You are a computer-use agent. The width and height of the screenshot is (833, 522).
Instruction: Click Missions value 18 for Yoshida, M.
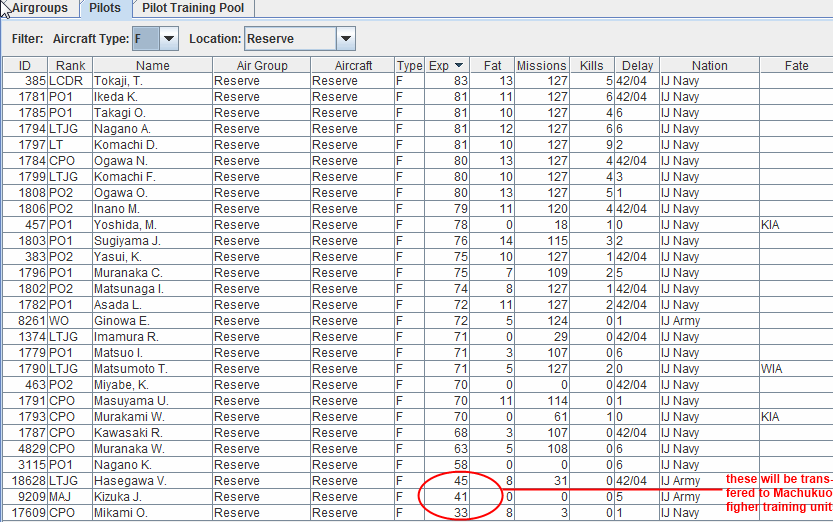pyautogui.click(x=541, y=225)
